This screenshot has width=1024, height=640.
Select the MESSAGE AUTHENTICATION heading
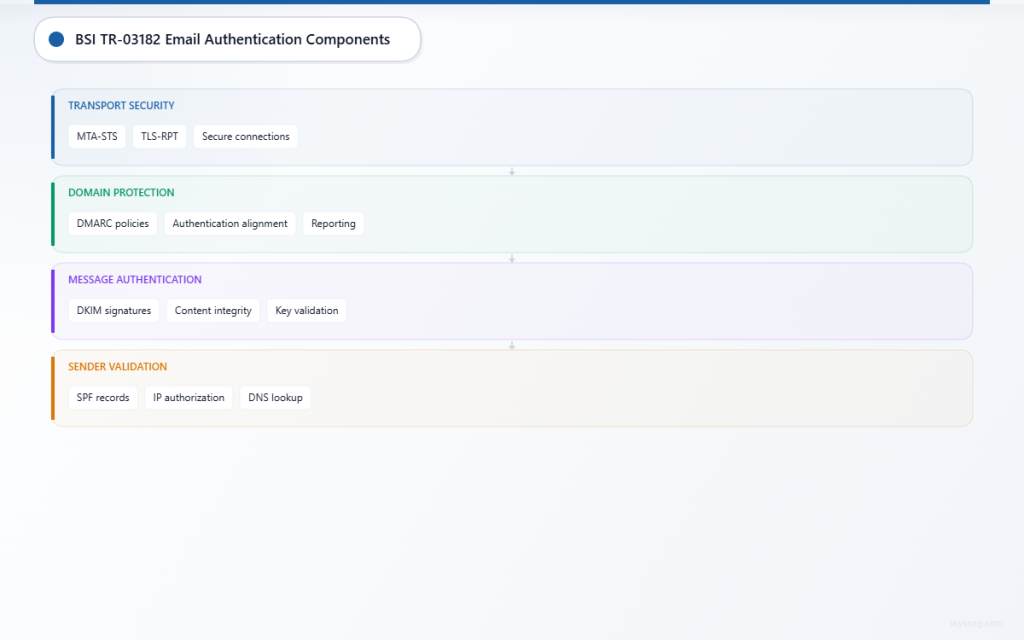click(135, 280)
